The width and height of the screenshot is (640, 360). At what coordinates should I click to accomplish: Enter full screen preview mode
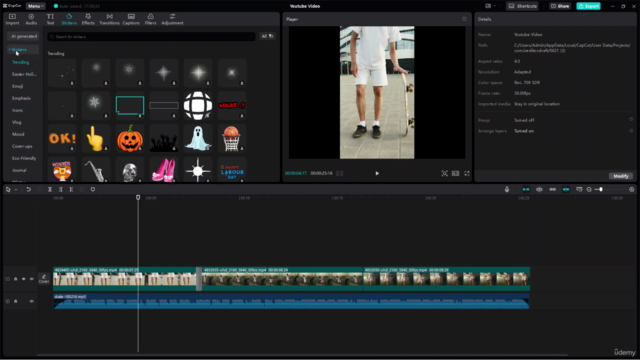[467, 173]
